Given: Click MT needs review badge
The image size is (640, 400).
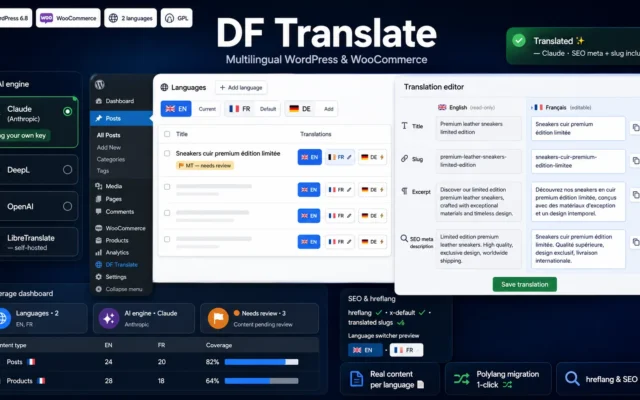Looking at the screenshot, I should [x=205, y=166].
